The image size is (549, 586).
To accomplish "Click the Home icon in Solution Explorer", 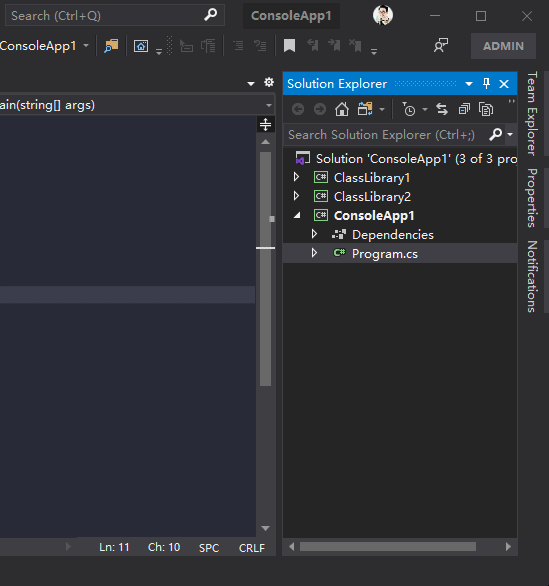I will (x=342, y=110).
